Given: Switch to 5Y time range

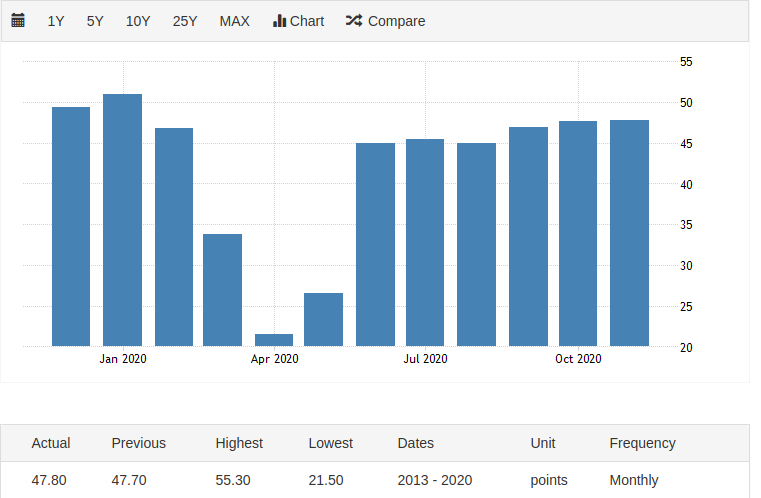Looking at the screenshot, I should point(95,21).
